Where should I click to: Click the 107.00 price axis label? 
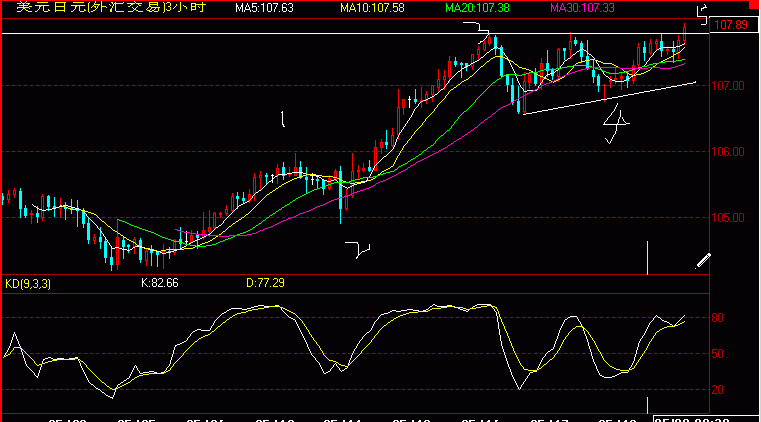click(x=728, y=86)
